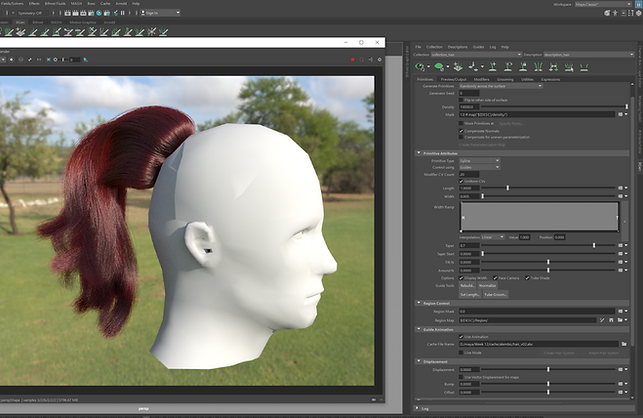Click the green leaf icon in XGen toolbar
The image size is (643, 418).
click(439, 66)
